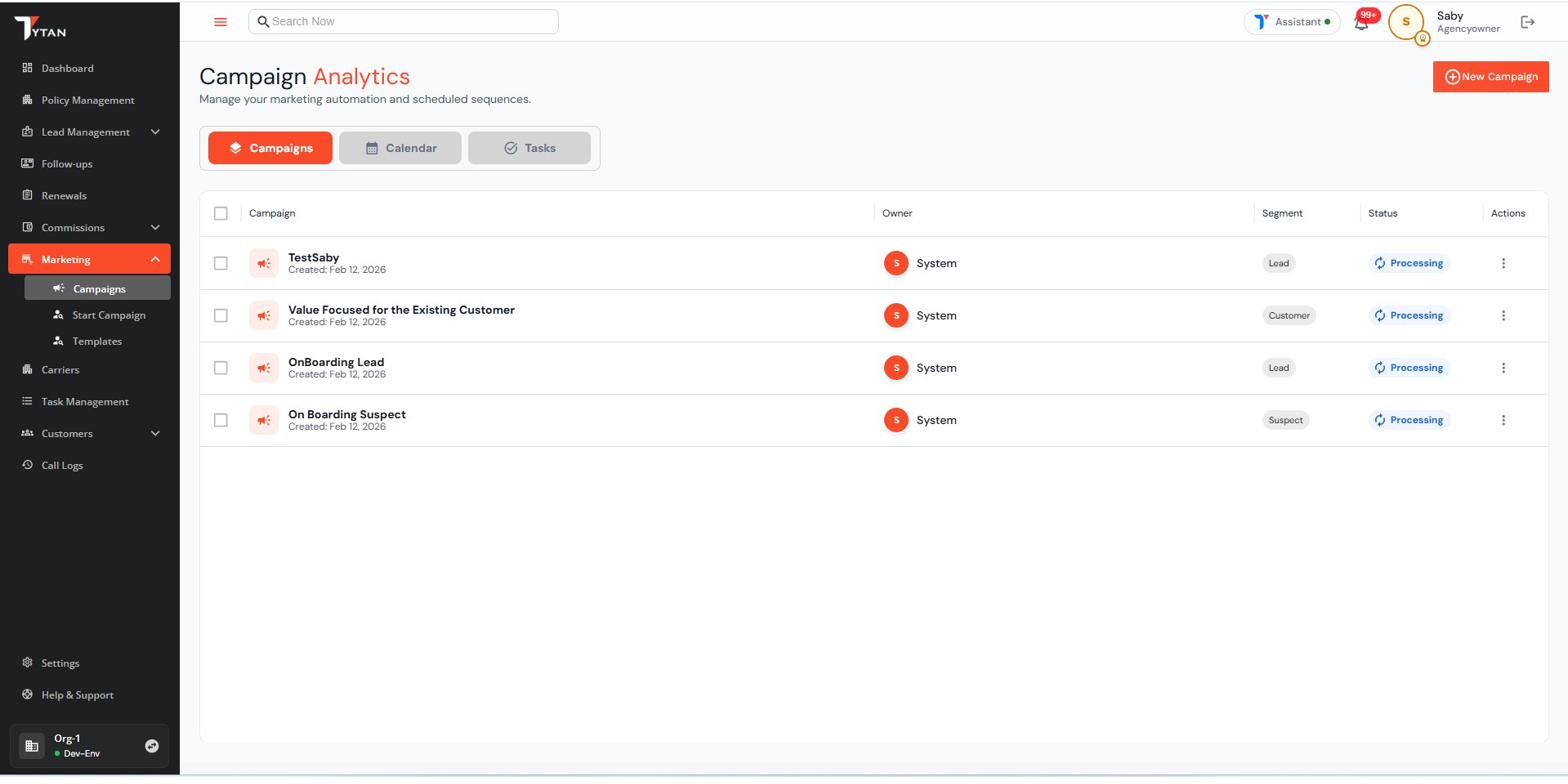Screen dimensions: 1568x784
Task: Open Campaigns under Marketing in sidebar
Action: click(x=98, y=289)
